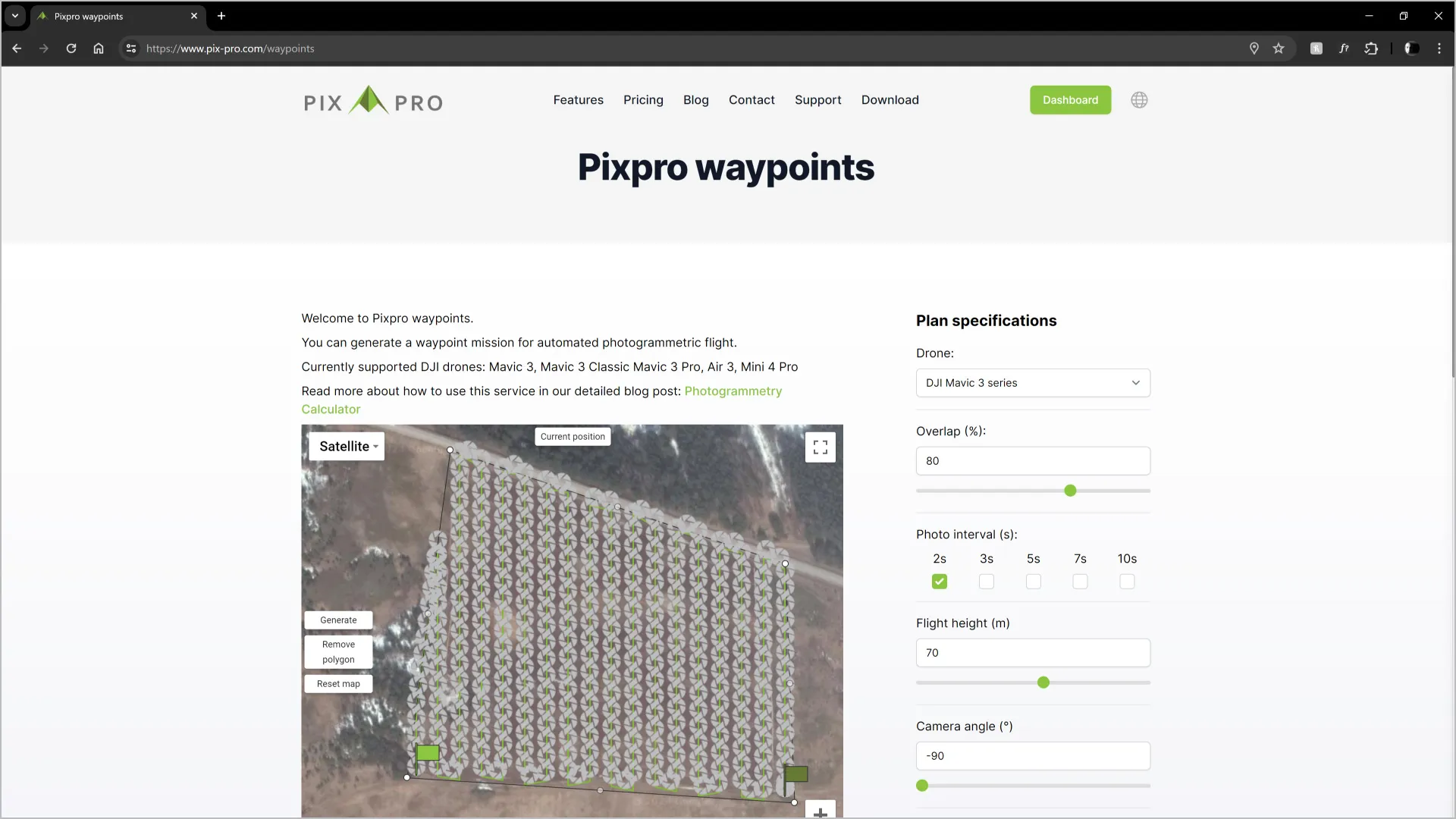The width and height of the screenshot is (1456, 819).
Task: Click the dark green end flag on map
Action: [x=796, y=773]
